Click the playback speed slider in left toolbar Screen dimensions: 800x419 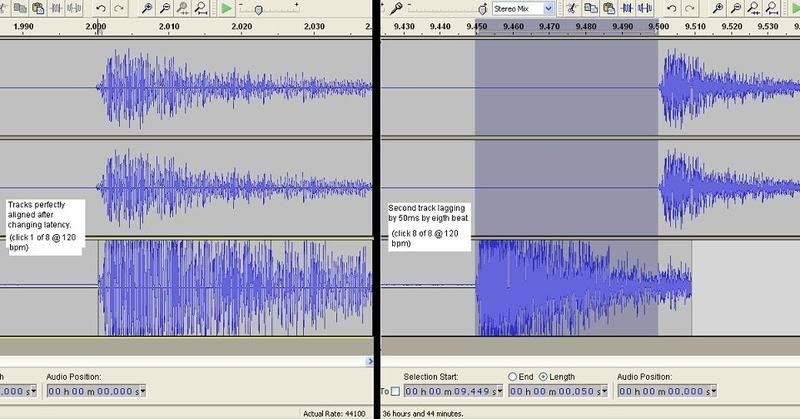pos(258,8)
